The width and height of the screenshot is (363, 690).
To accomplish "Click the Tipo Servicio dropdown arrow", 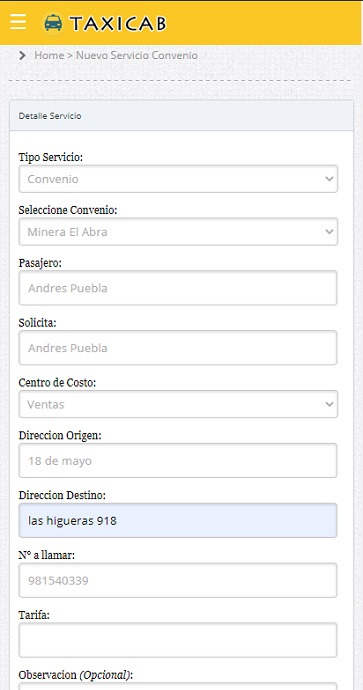I will (x=329, y=179).
